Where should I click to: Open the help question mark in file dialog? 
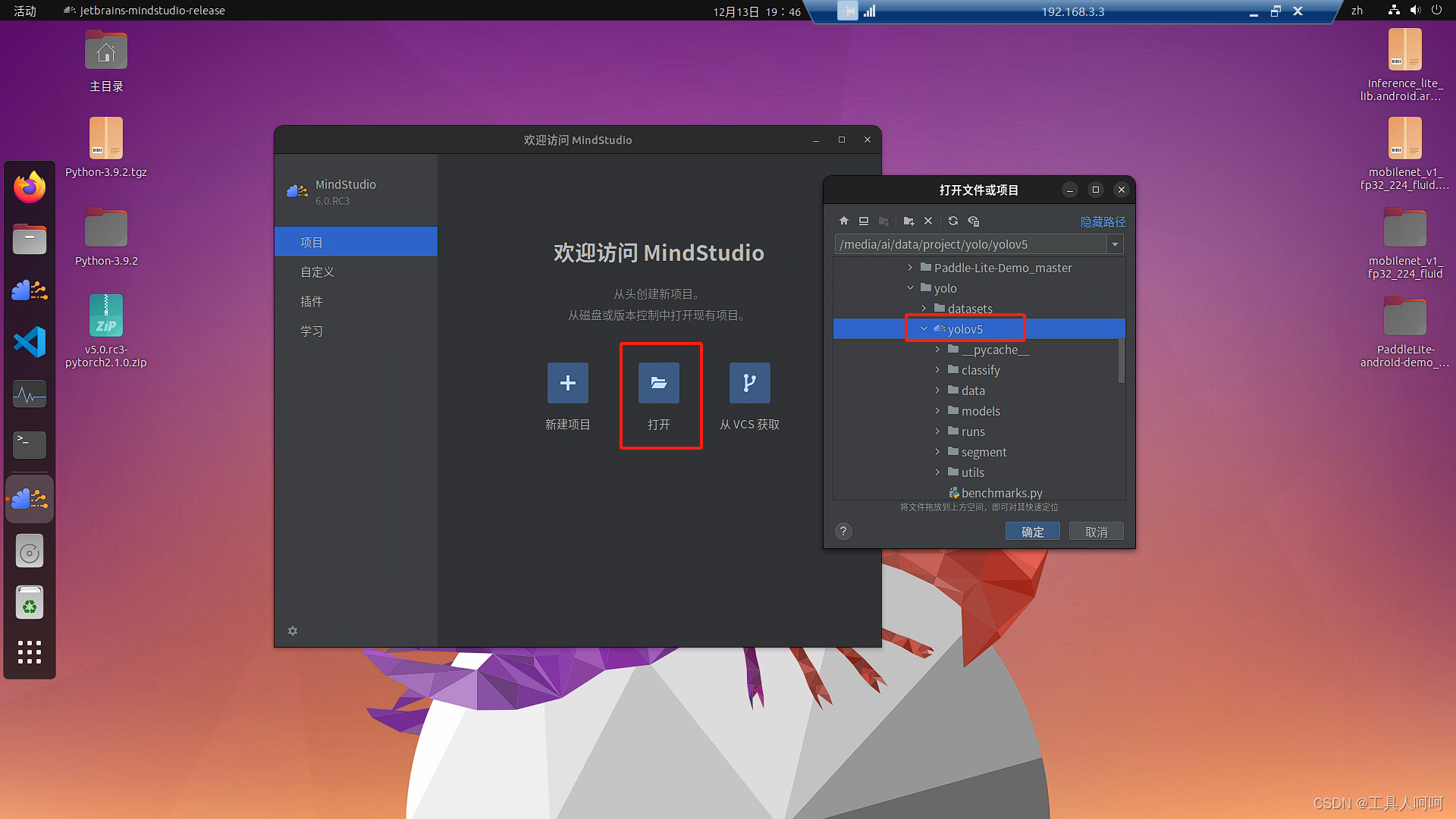843,531
